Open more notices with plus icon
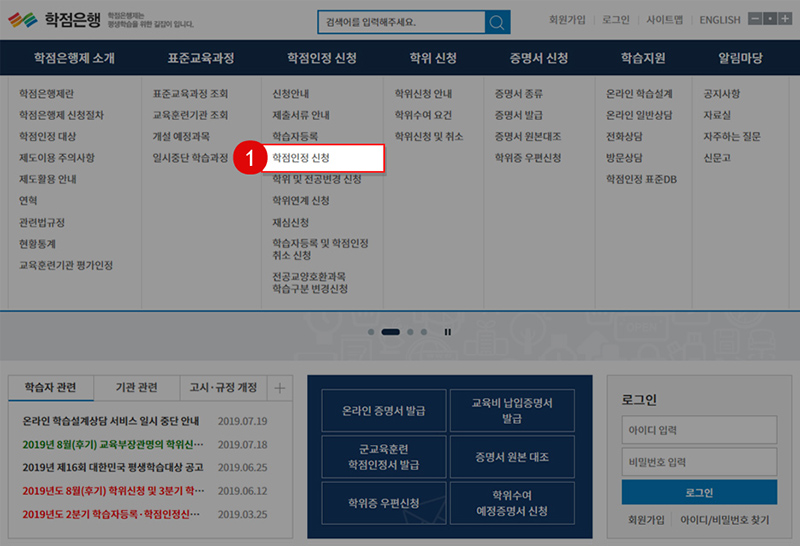Viewport: 800px width, 546px height. [x=279, y=388]
